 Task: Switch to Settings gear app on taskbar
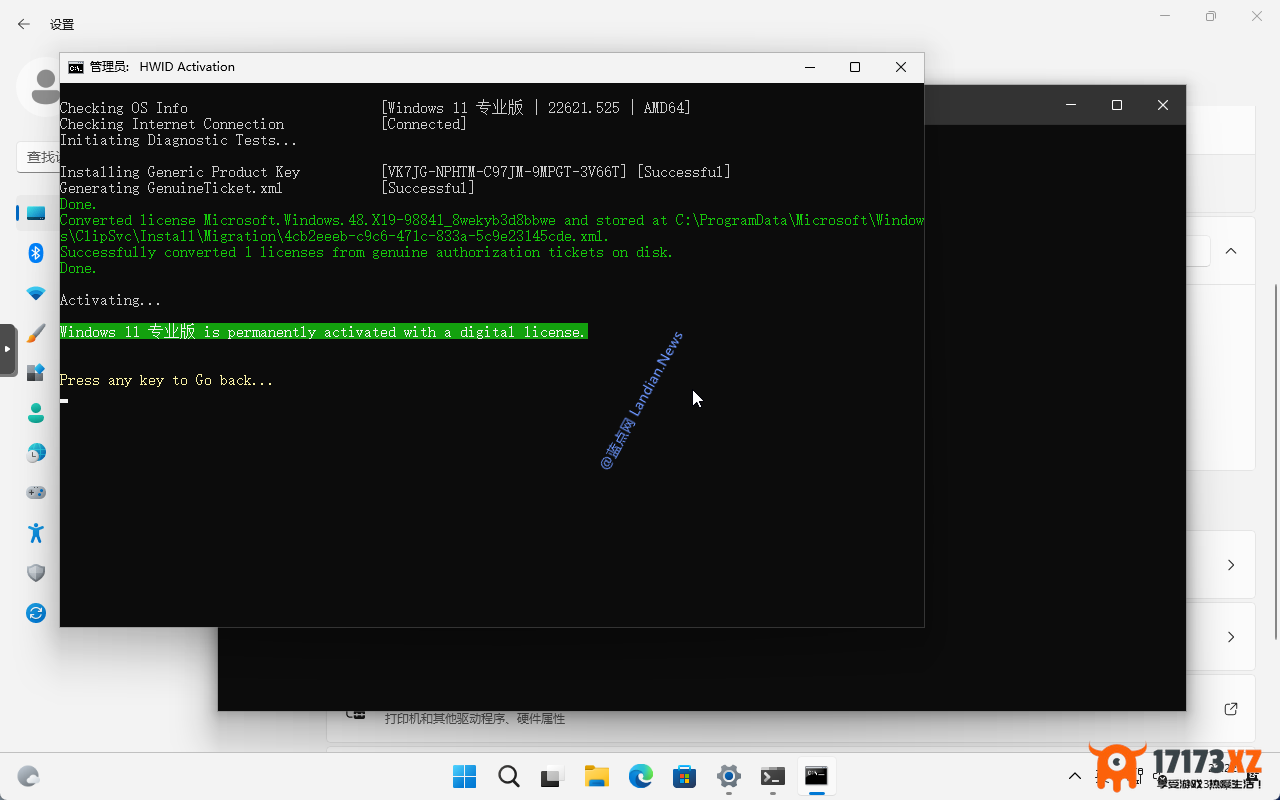pos(729,776)
